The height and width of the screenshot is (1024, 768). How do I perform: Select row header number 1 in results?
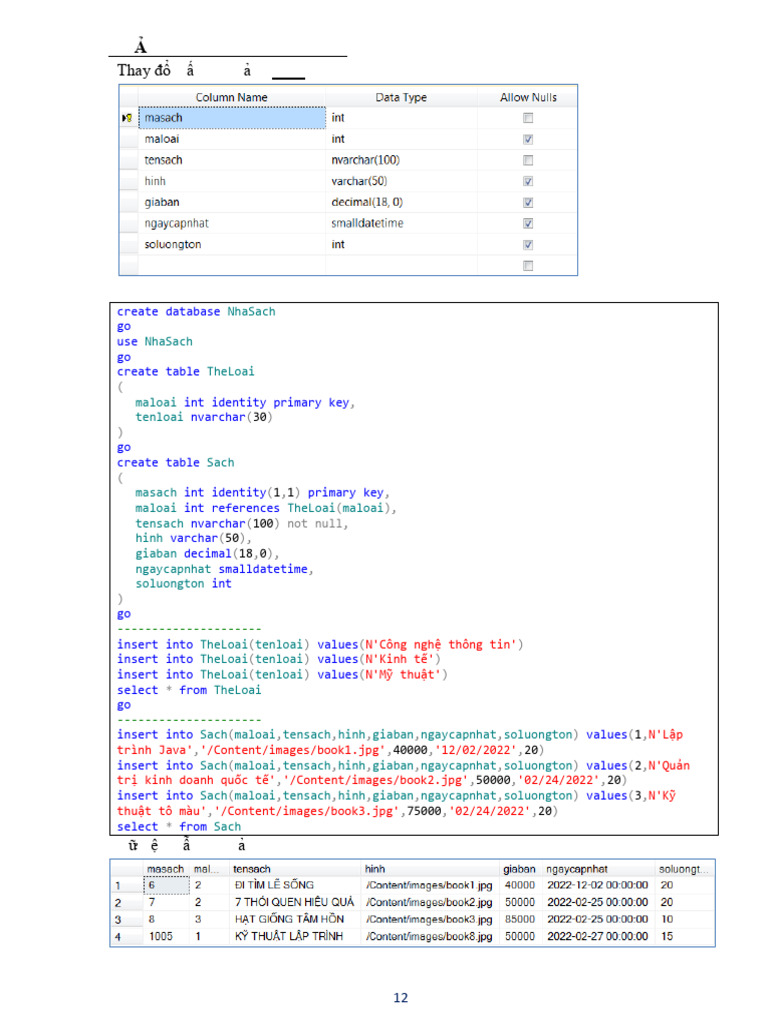click(127, 886)
